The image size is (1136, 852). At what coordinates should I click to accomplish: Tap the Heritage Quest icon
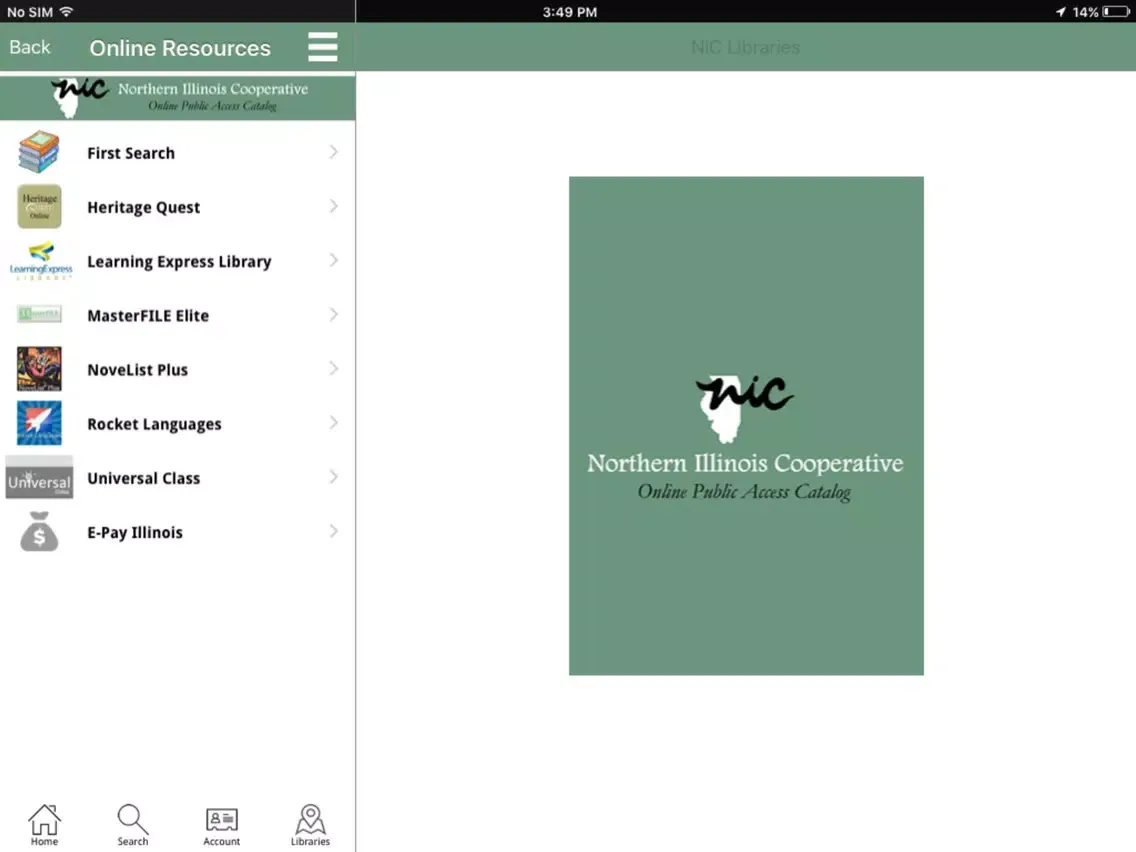[39, 207]
